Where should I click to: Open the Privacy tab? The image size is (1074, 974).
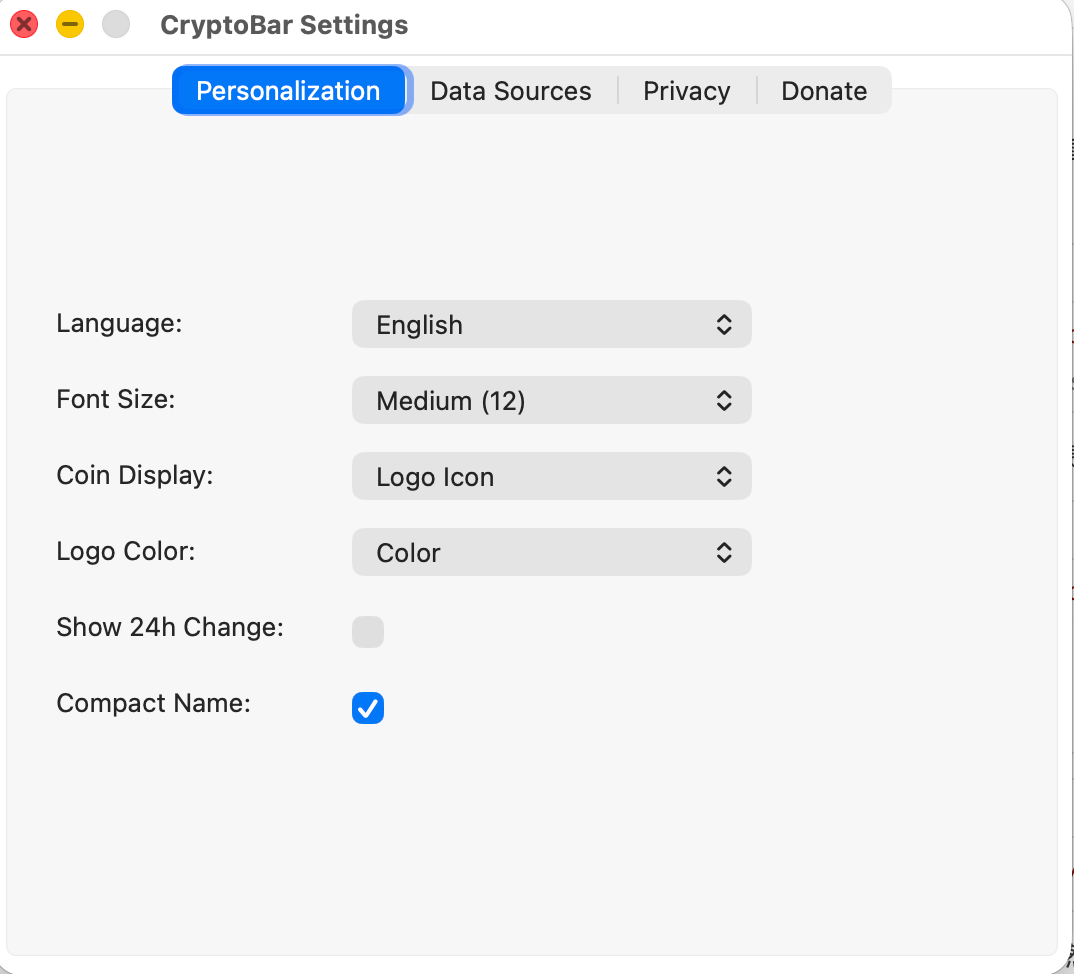point(686,90)
